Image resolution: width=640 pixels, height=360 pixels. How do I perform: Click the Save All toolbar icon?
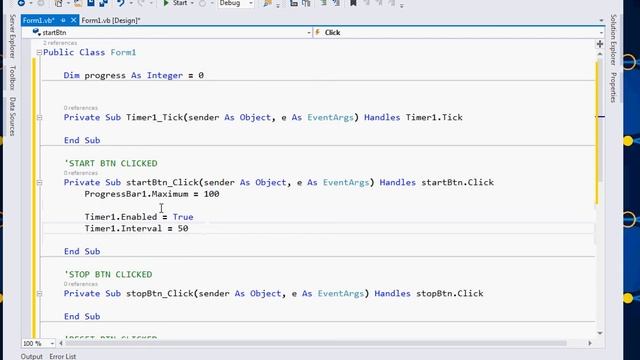click(x=104, y=3)
